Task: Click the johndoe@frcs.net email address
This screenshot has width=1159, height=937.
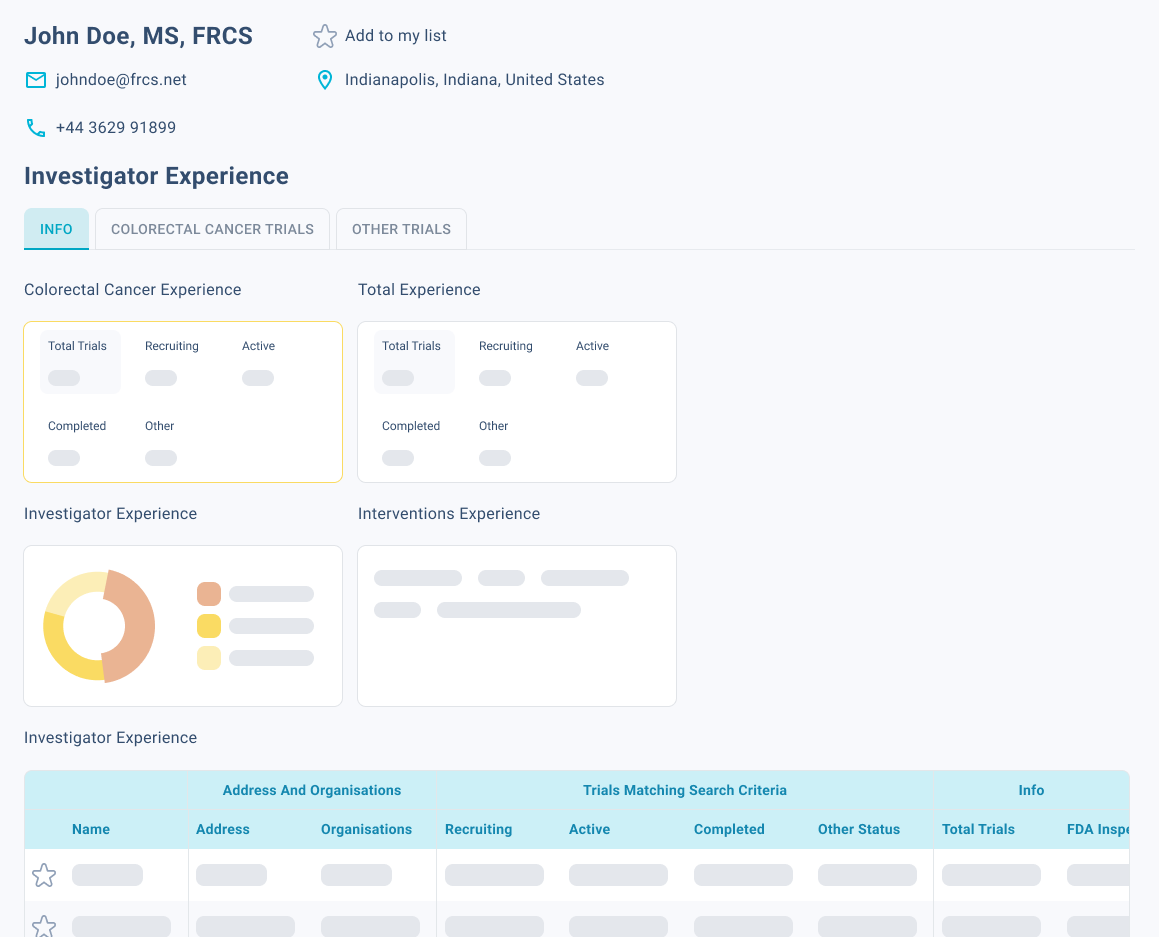Action: 121,80
